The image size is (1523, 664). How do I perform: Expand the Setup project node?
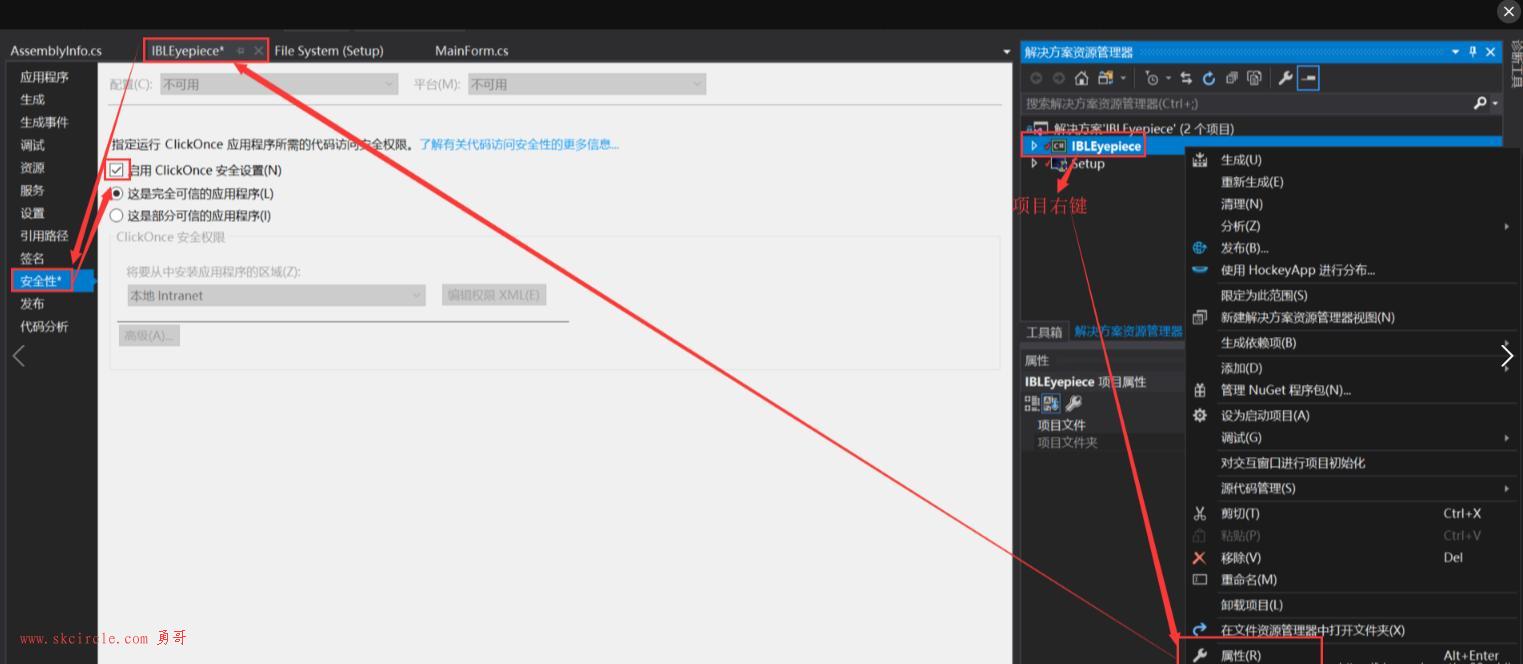1034,164
